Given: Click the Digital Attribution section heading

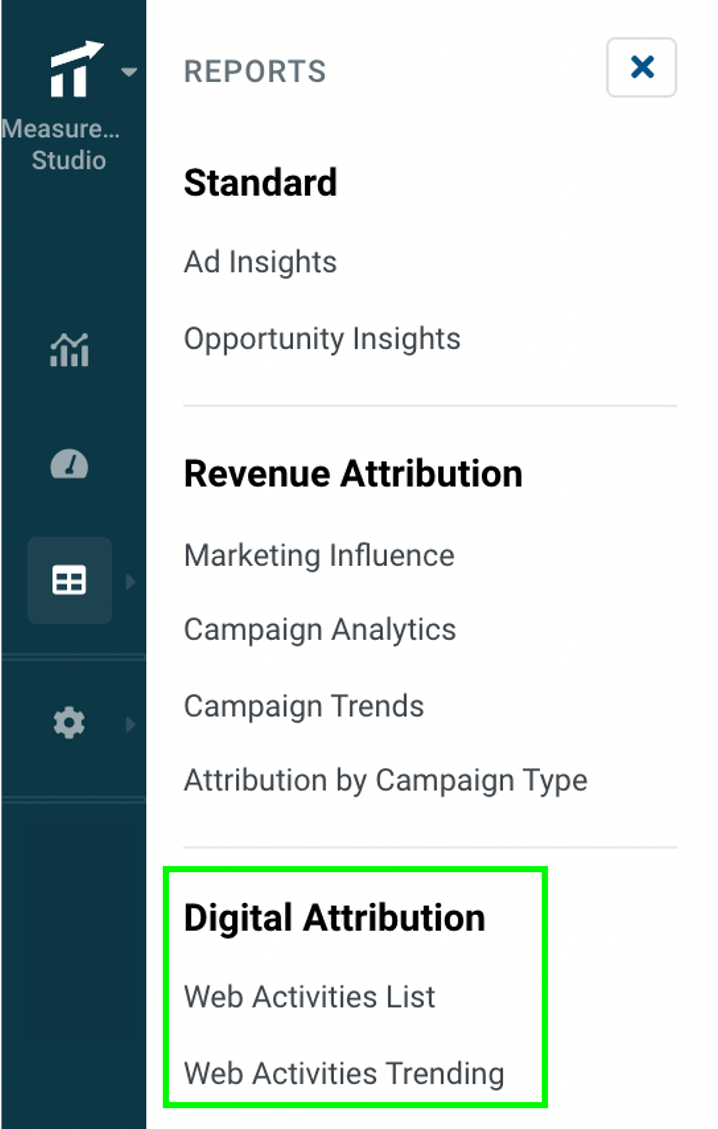Looking at the screenshot, I should pos(334,918).
